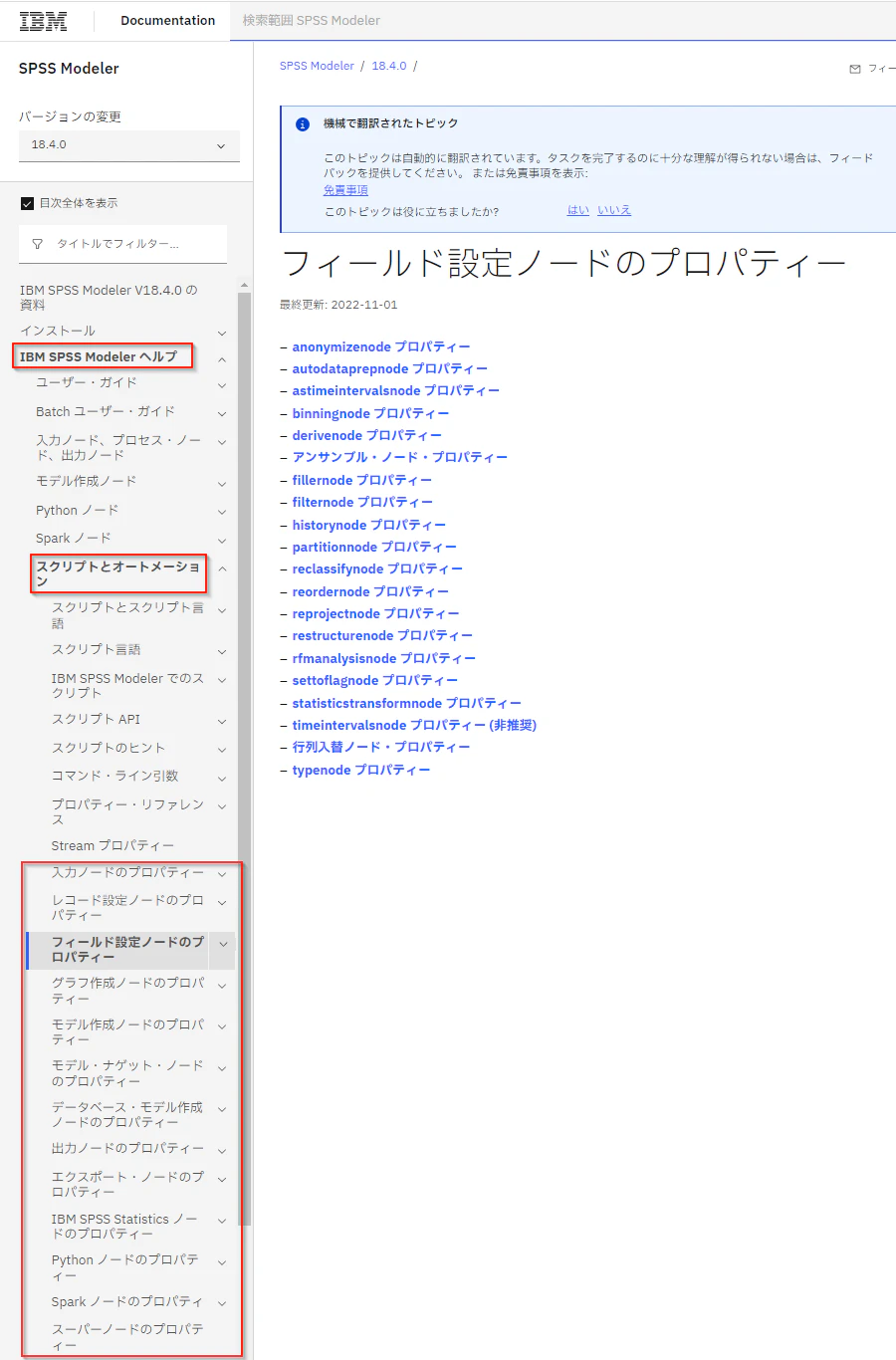Click the filter funnel icon
896x1360 pixels.
click(37, 244)
